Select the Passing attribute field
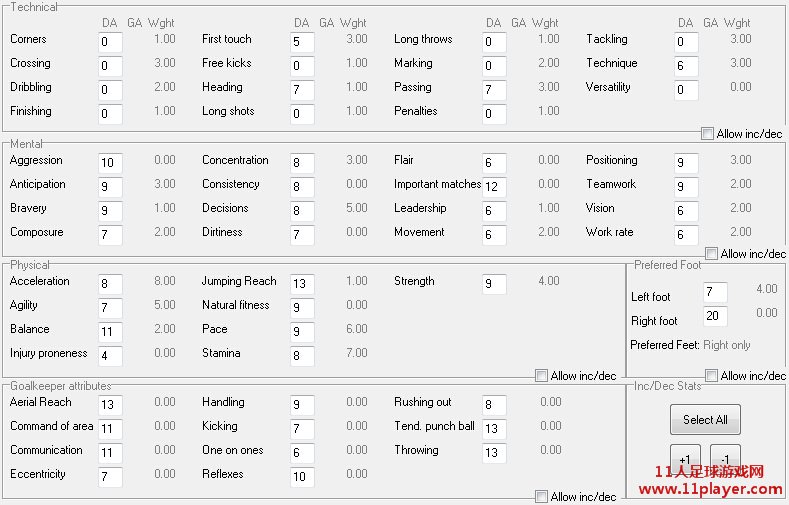Screen dimensions: 789x505 (494, 90)
